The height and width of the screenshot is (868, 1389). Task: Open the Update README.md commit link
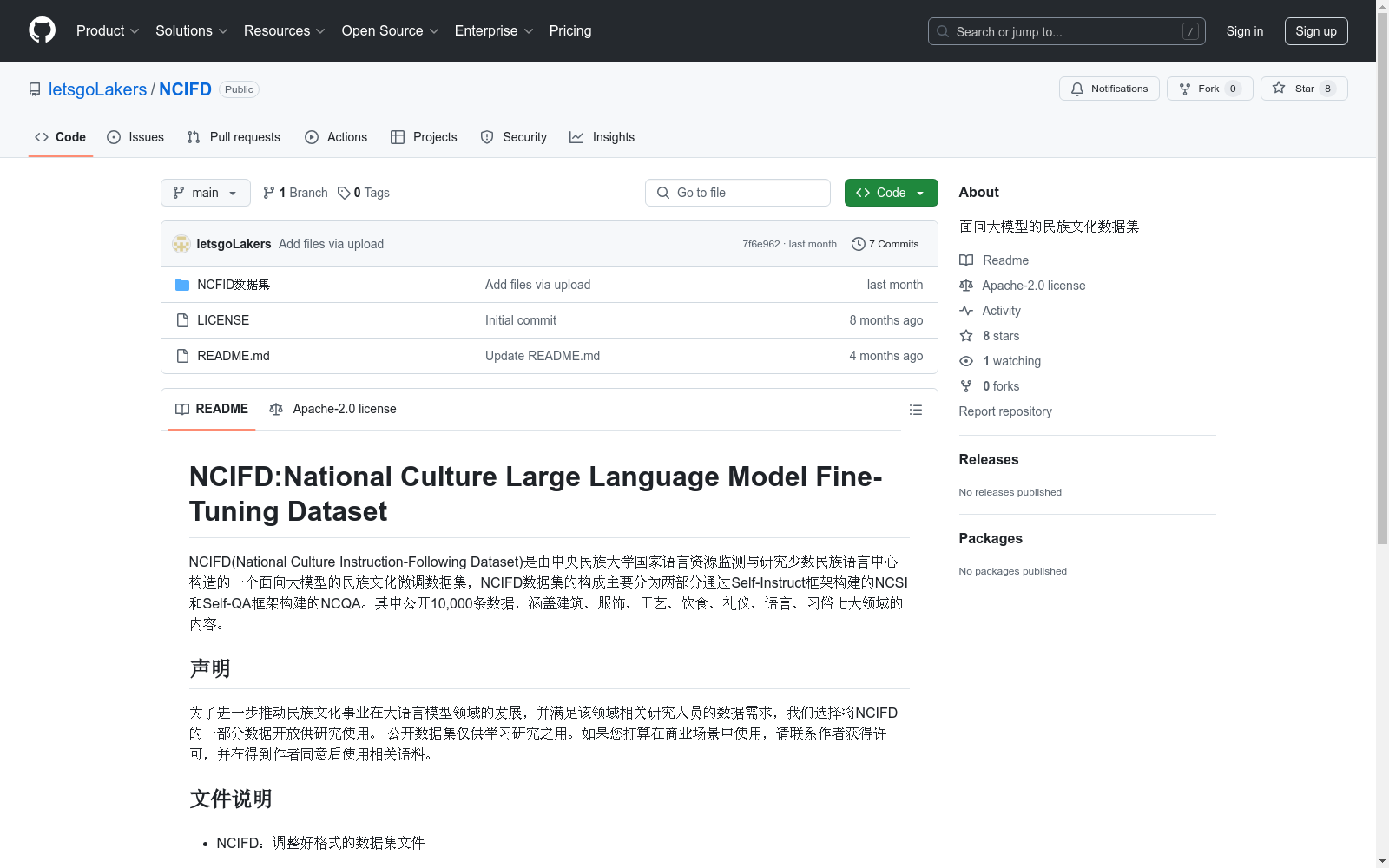(x=543, y=356)
